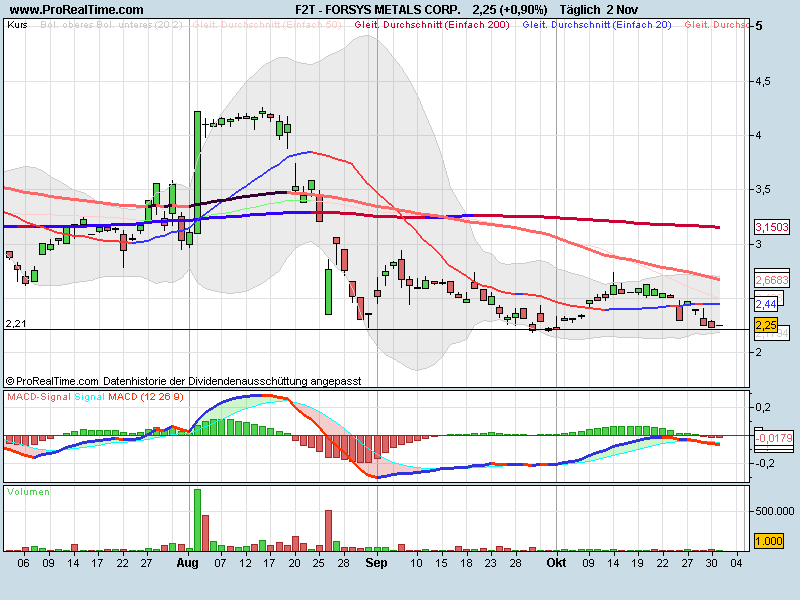This screenshot has height=600, width=800.
Task: Click the 2,21 support level label
Action: [x=16, y=323]
